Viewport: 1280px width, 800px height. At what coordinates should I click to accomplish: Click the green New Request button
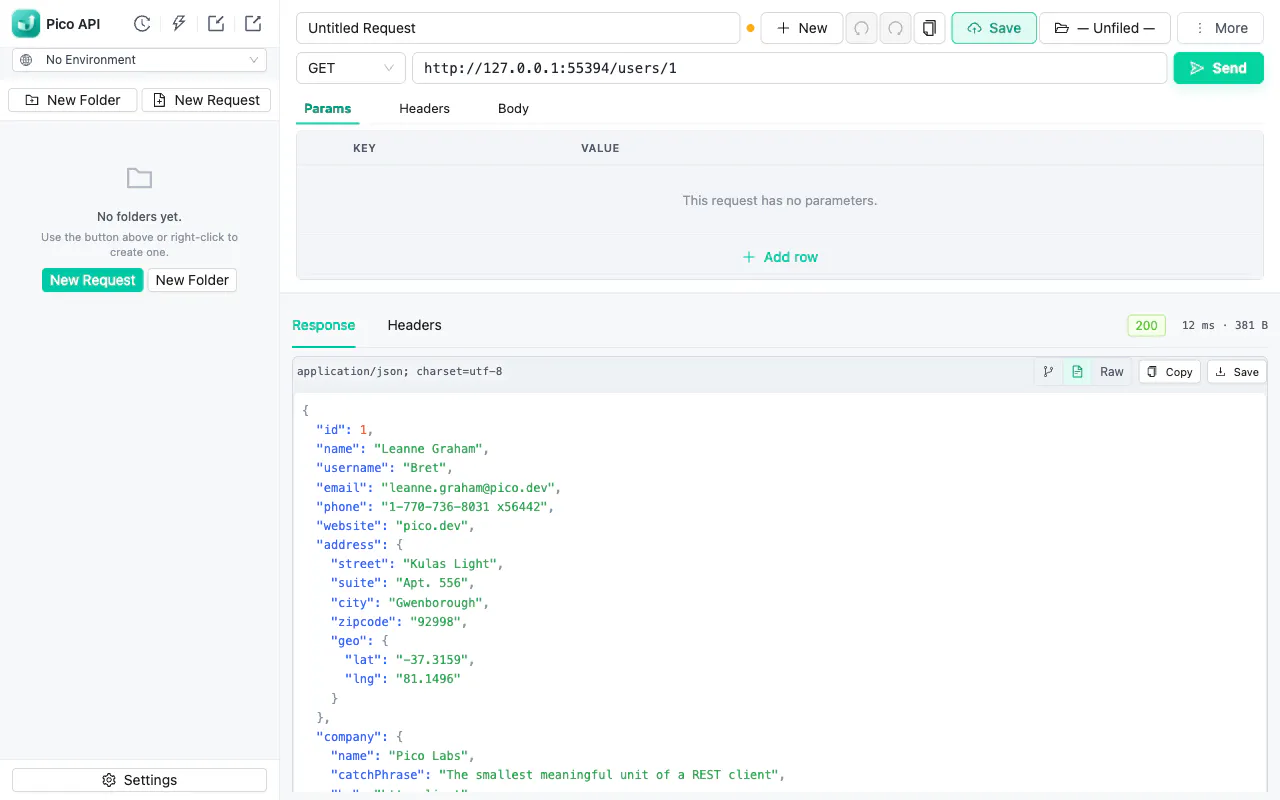[92, 280]
